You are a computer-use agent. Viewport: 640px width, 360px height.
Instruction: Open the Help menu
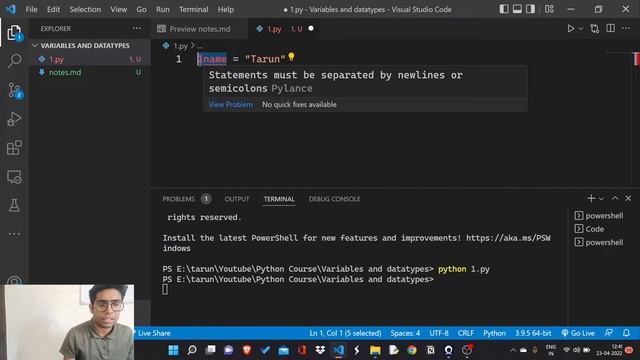[226, 9]
